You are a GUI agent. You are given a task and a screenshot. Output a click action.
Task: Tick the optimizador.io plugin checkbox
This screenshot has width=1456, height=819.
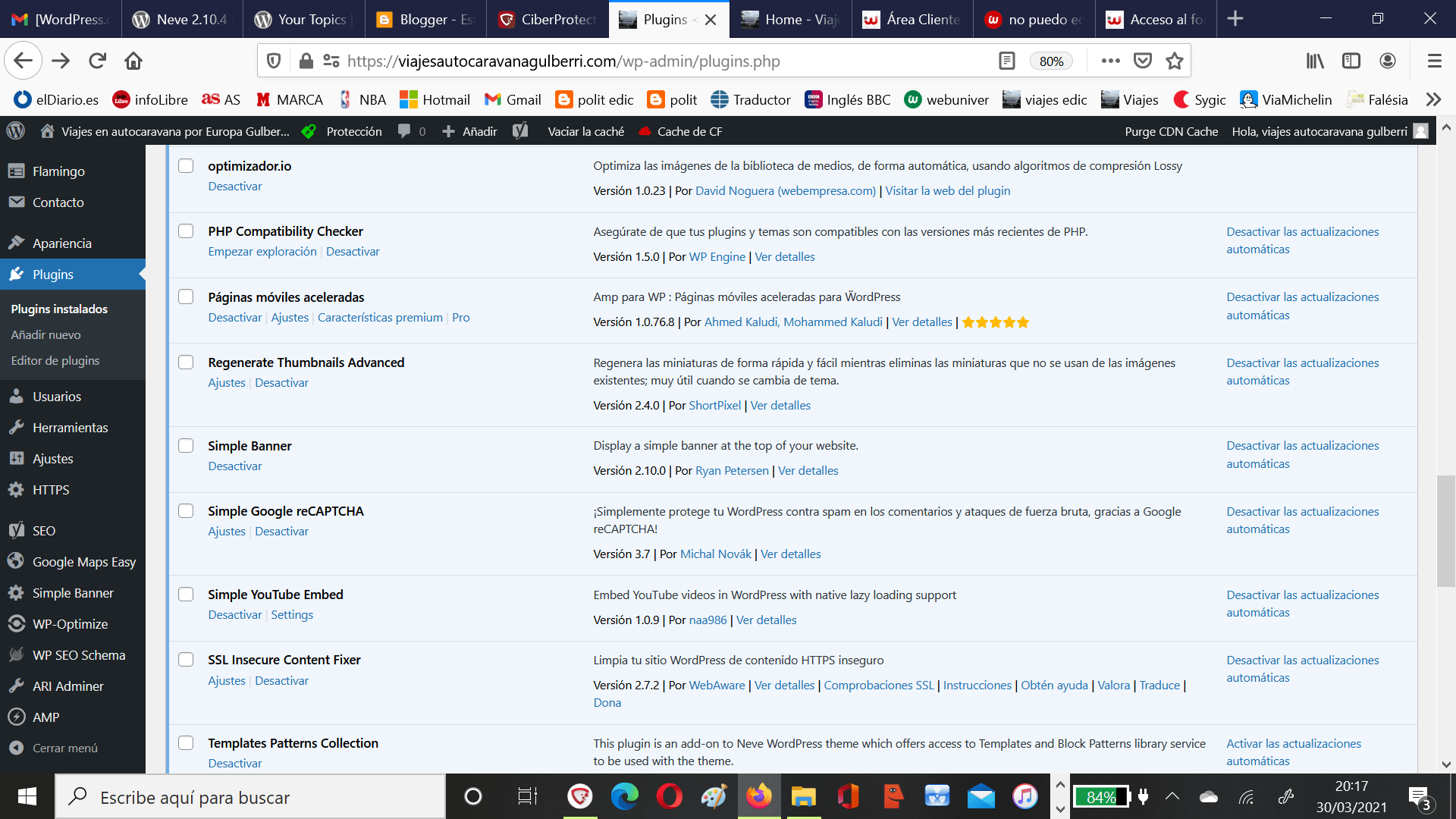pyautogui.click(x=186, y=165)
